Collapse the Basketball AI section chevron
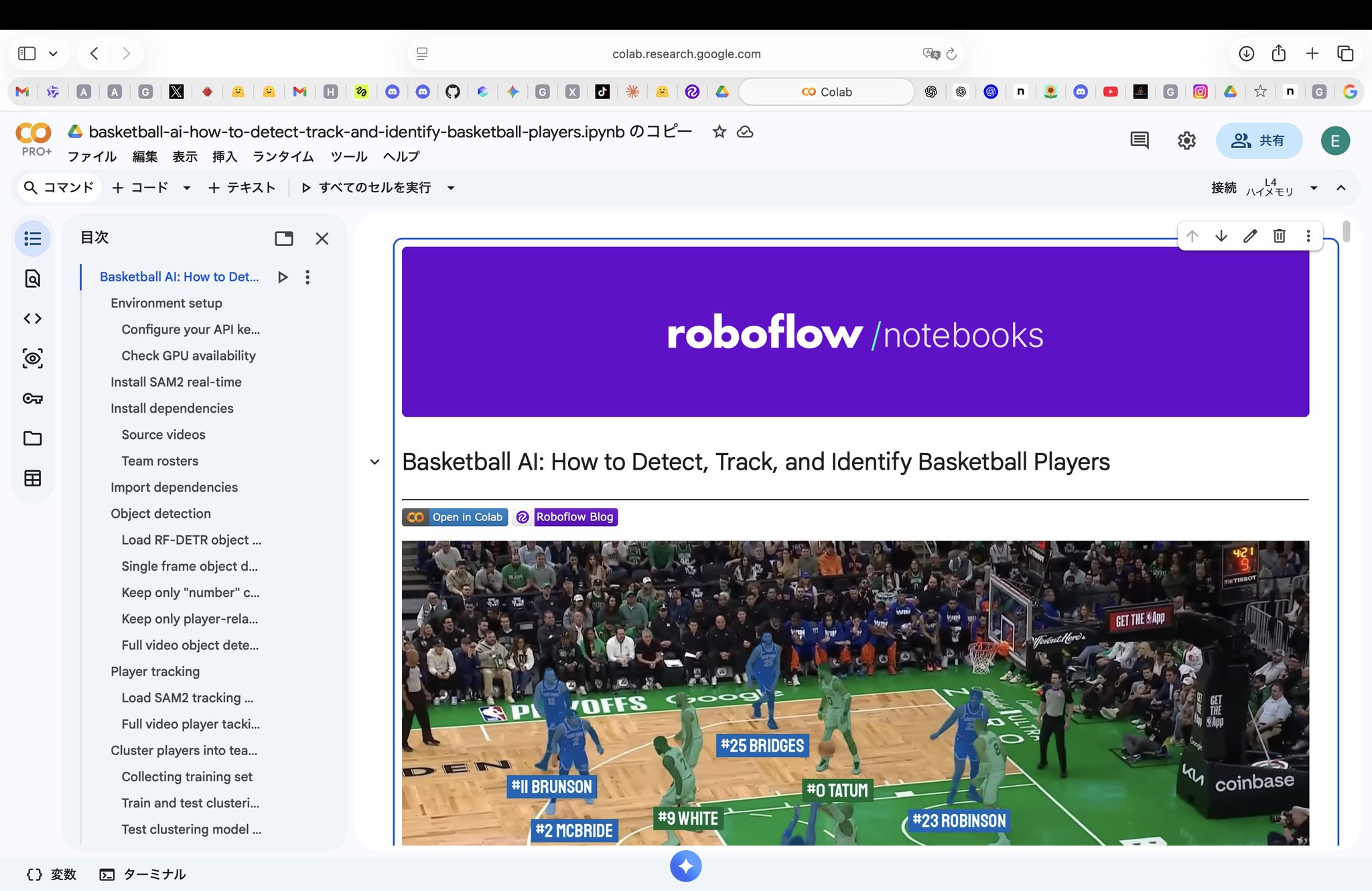 point(374,462)
